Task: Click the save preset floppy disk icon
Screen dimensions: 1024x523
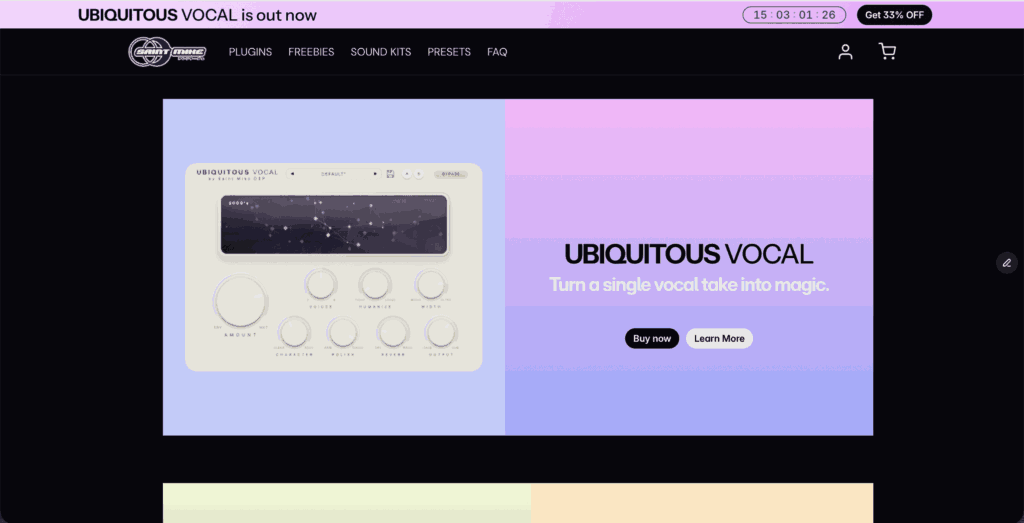Action: pos(390,174)
